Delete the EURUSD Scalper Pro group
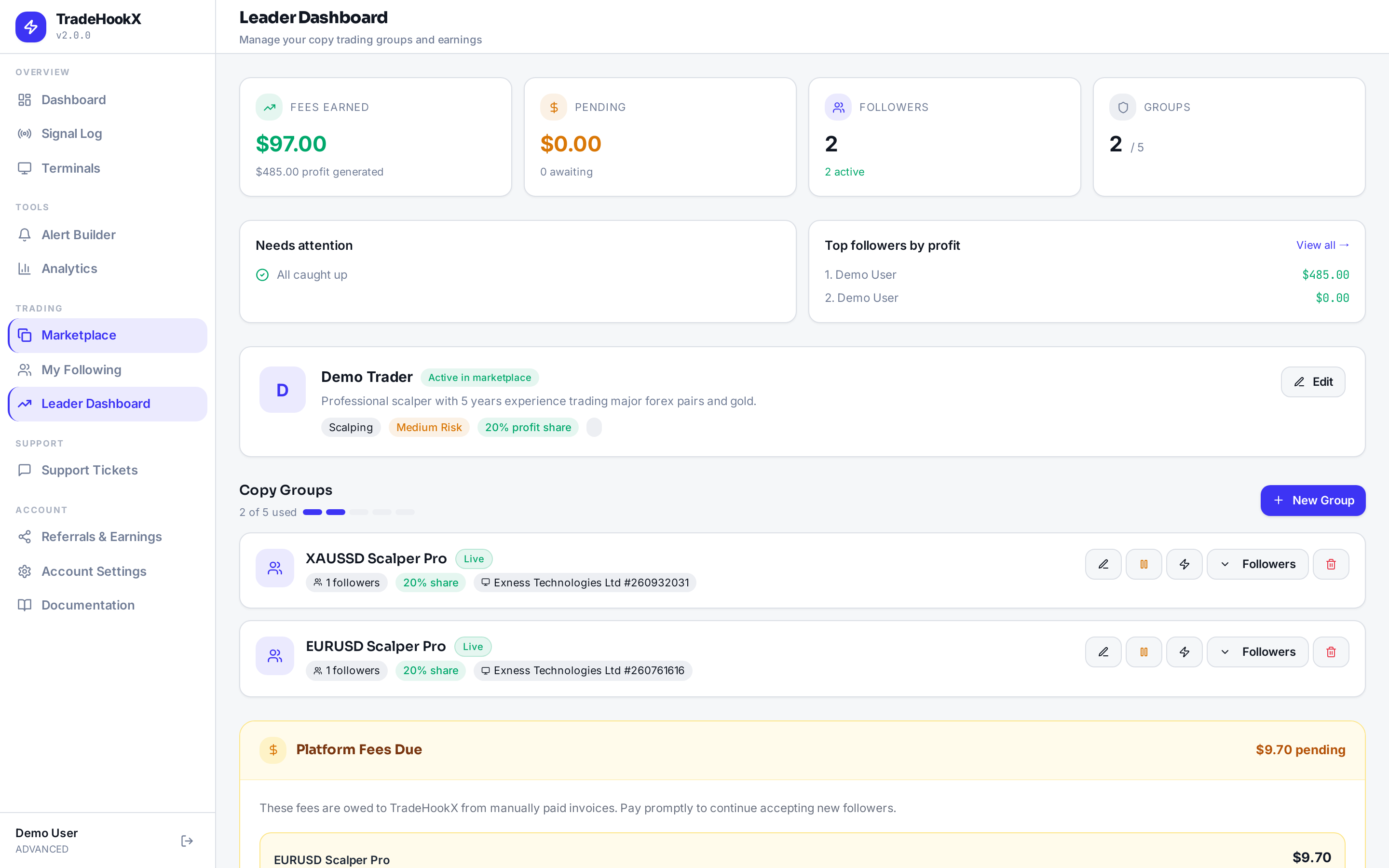 tap(1331, 652)
